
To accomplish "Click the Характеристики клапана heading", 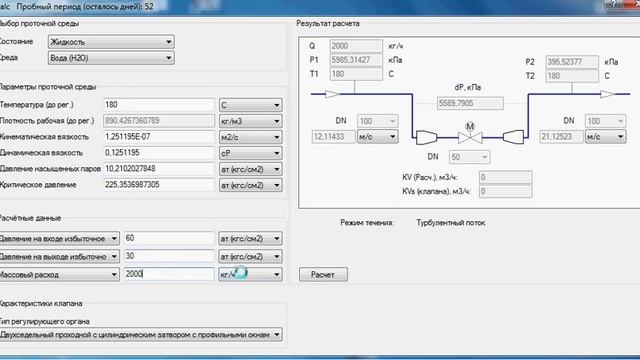I will tap(41, 303).
